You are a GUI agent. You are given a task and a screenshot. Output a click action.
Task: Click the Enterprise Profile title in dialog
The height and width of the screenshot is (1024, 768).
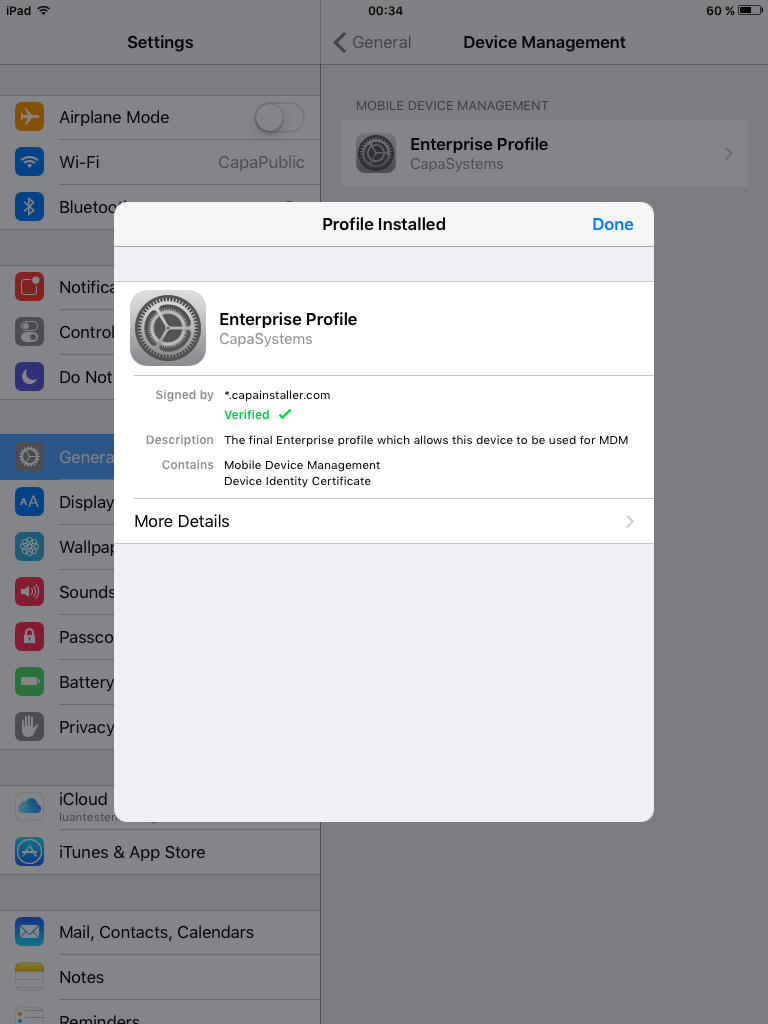point(288,319)
